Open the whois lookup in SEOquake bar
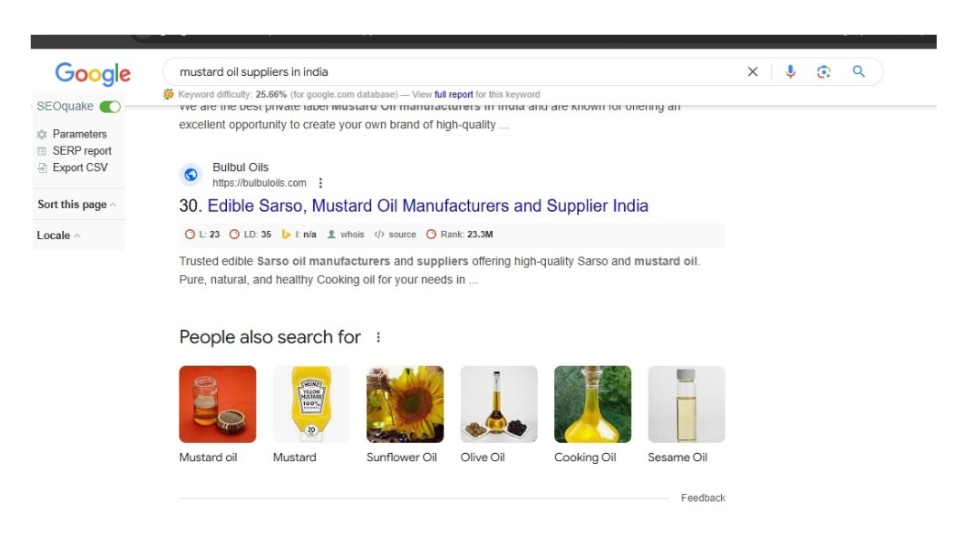 [x=345, y=234]
